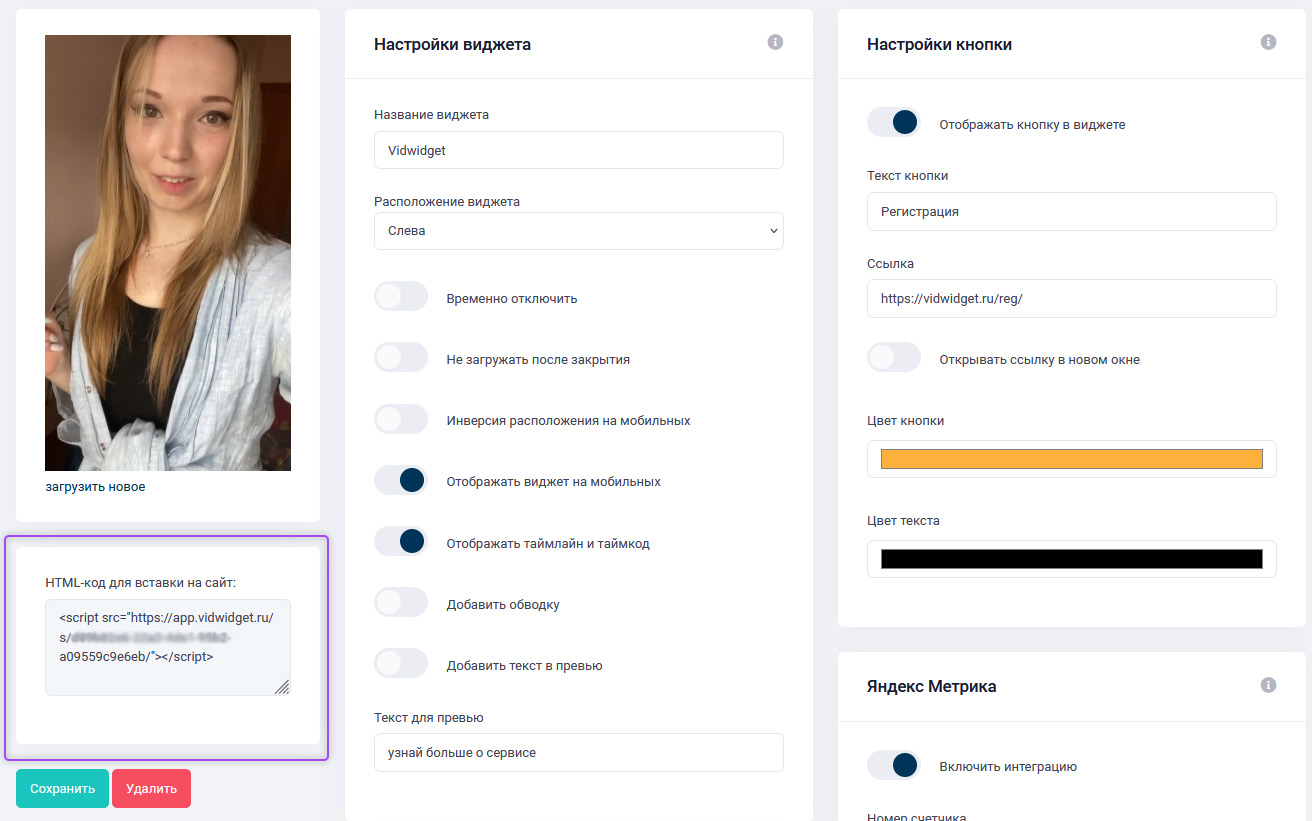Image resolution: width=1312 pixels, height=821 pixels.
Task: Open the Цвет кнопки orange color picker
Action: tap(1072, 459)
